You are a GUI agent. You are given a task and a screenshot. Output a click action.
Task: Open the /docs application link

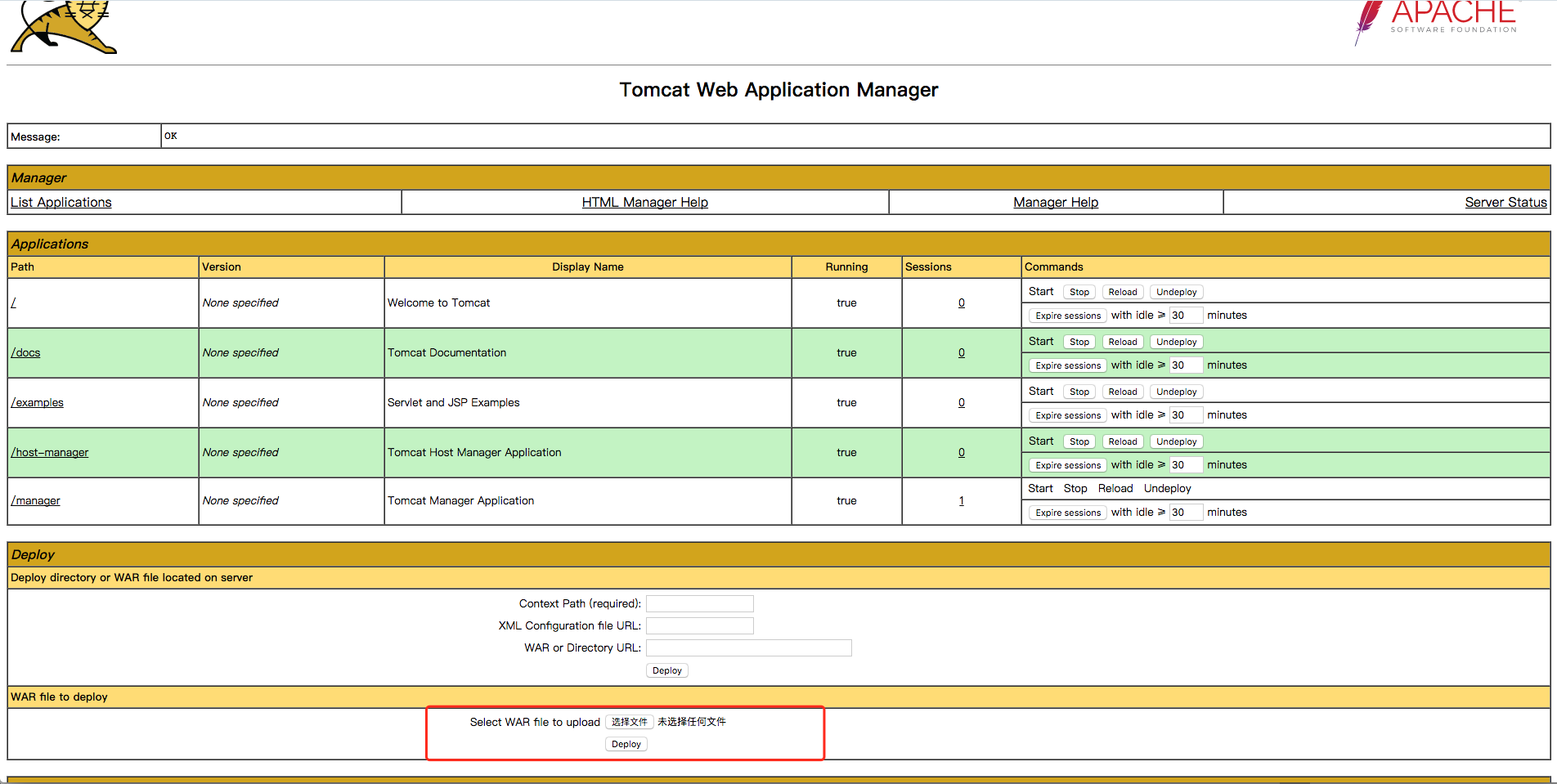coord(25,352)
